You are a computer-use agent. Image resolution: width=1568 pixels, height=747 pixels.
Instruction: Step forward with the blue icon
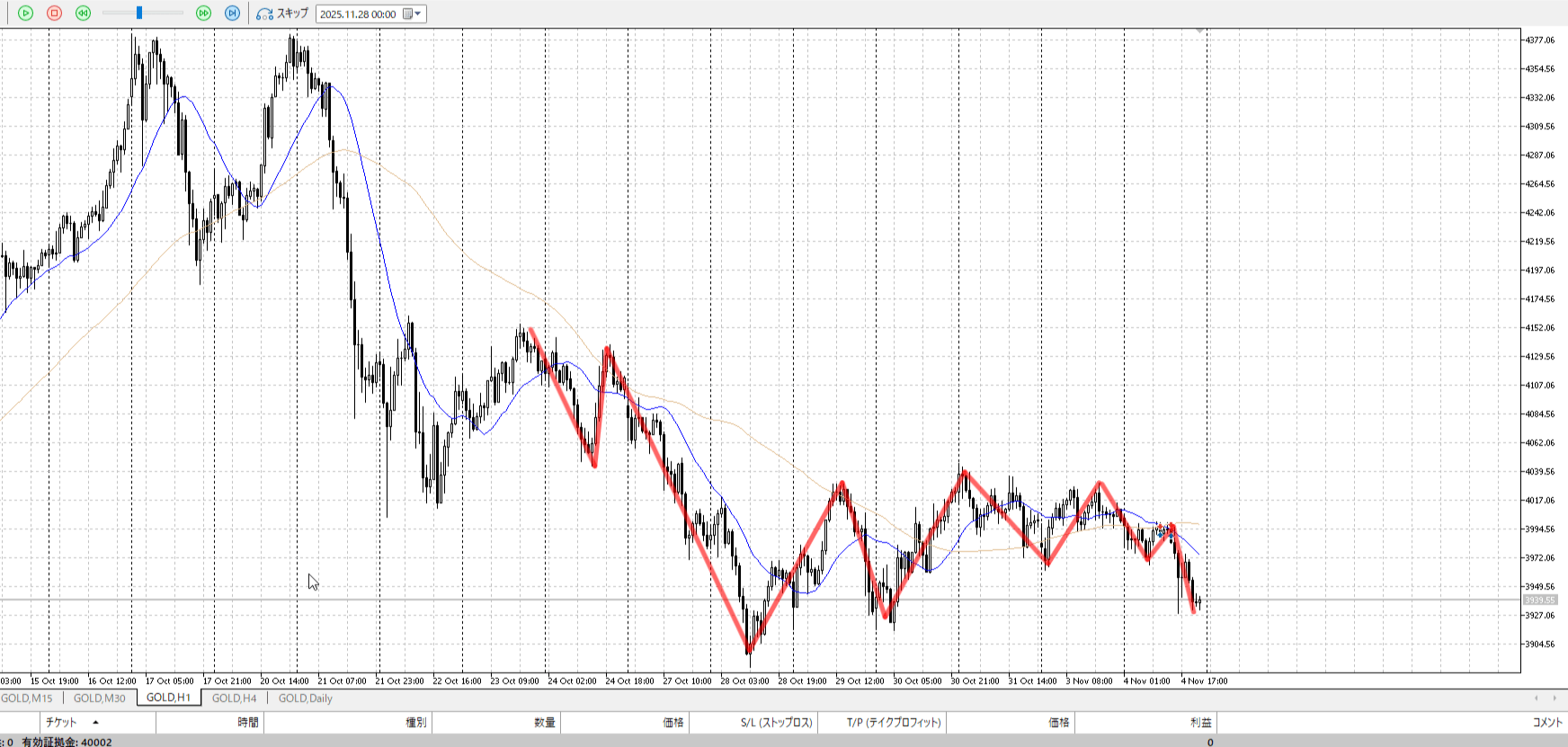(x=232, y=13)
